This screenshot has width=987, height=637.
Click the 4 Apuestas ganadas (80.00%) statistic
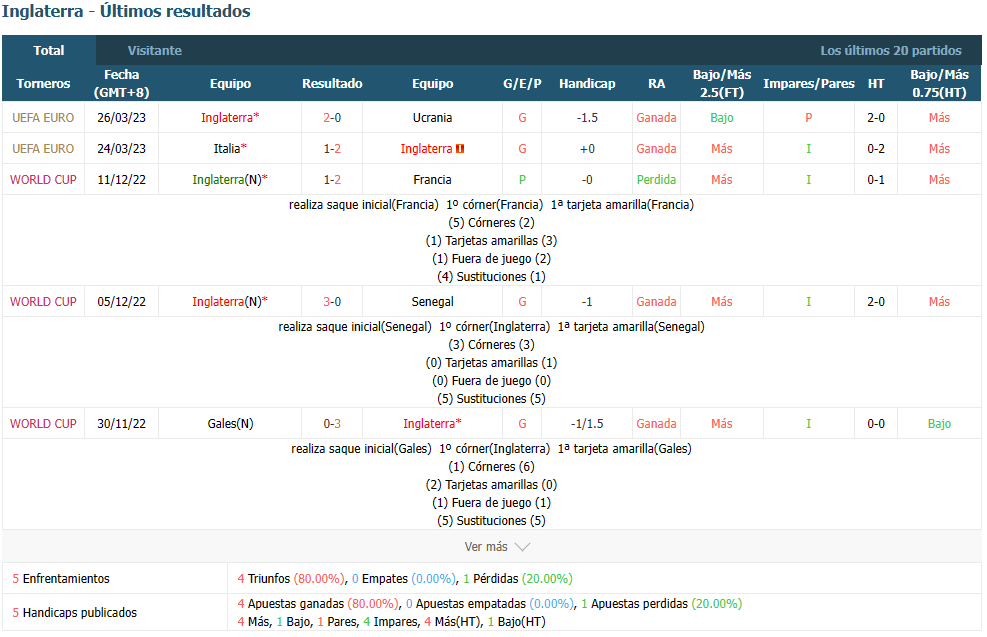(317, 604)
